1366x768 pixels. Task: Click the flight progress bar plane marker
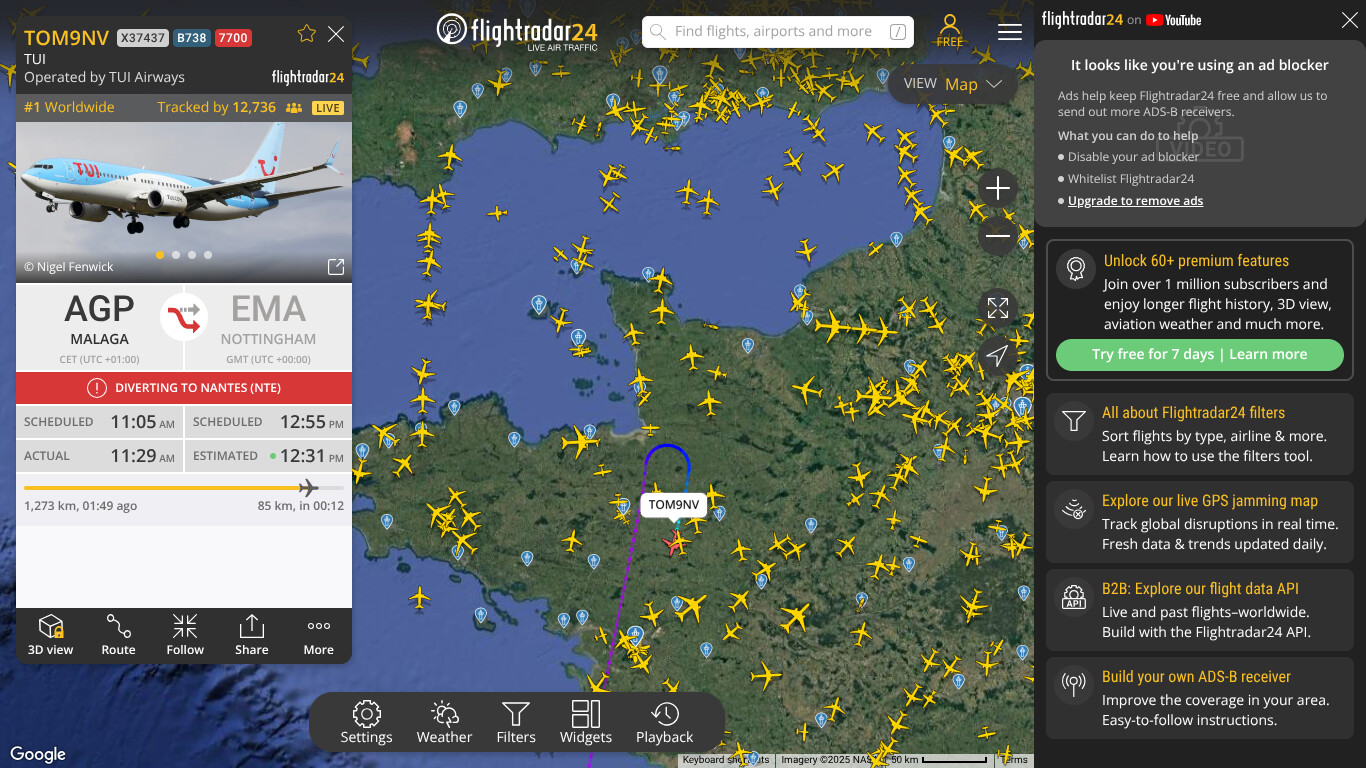308,488
